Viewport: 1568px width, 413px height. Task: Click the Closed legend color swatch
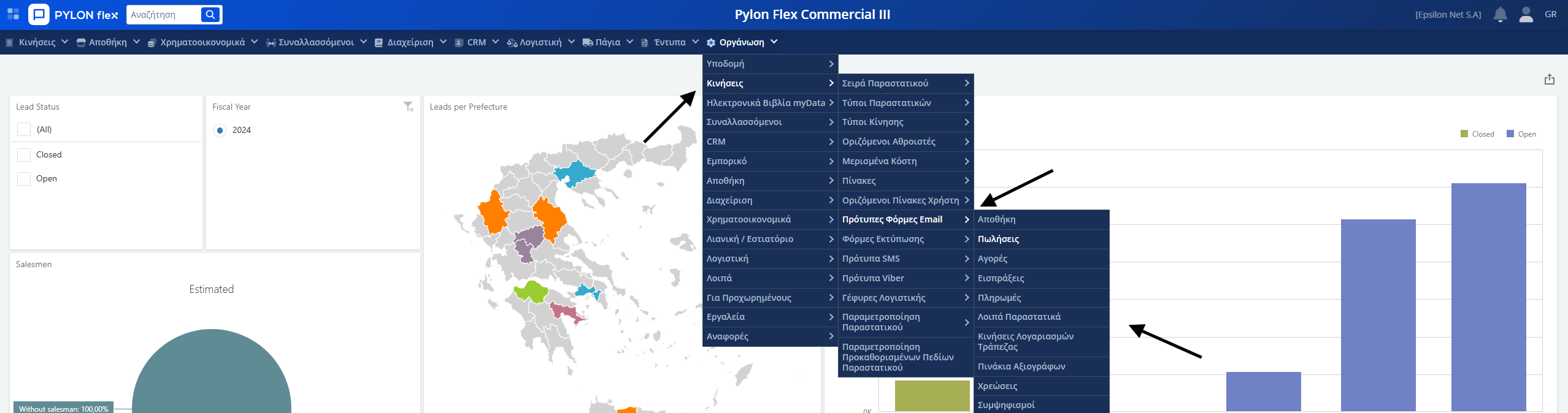[1464, 134]
